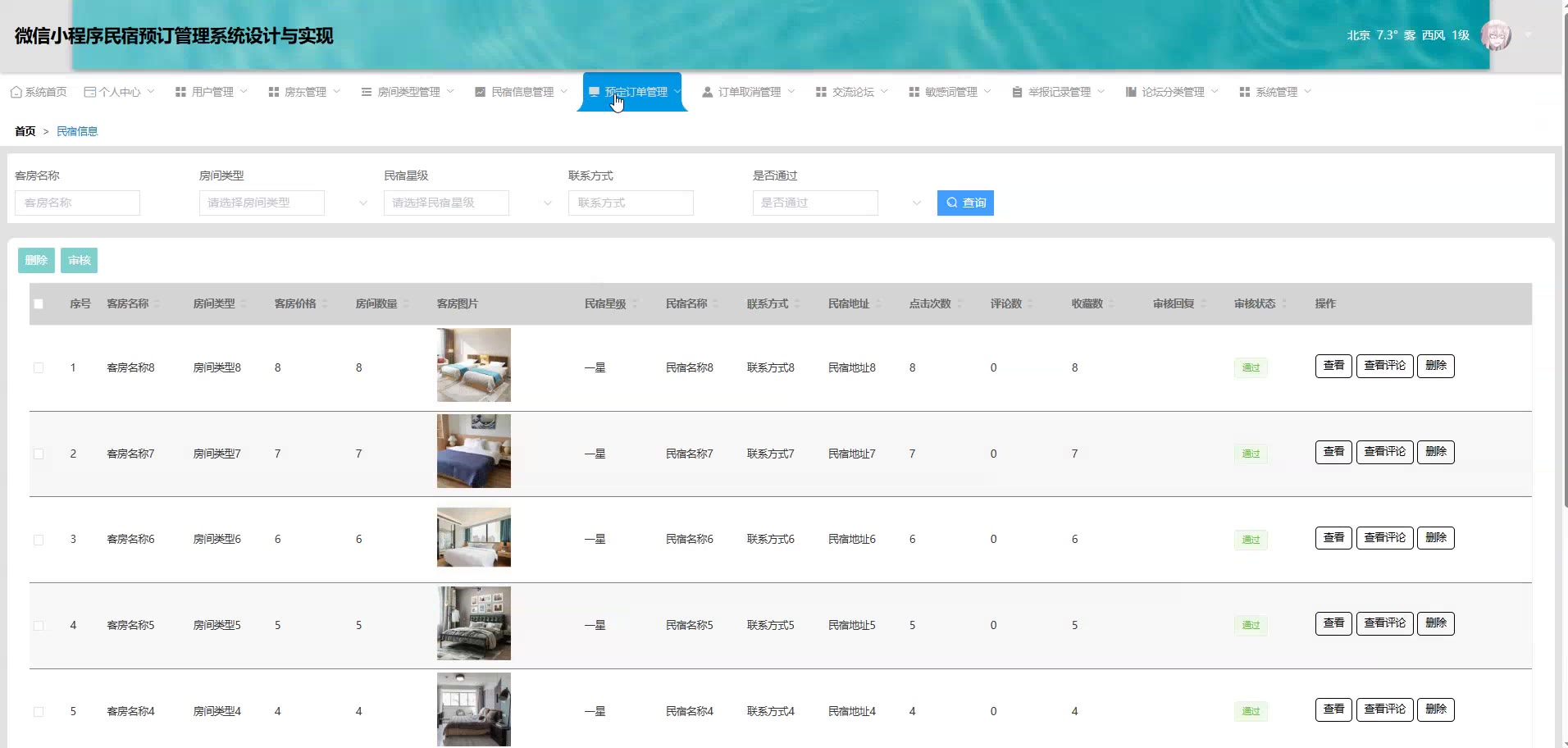Open the 民宿信息管理 menu
Viewport: 1568px width, 748px height.
[522, 92]
